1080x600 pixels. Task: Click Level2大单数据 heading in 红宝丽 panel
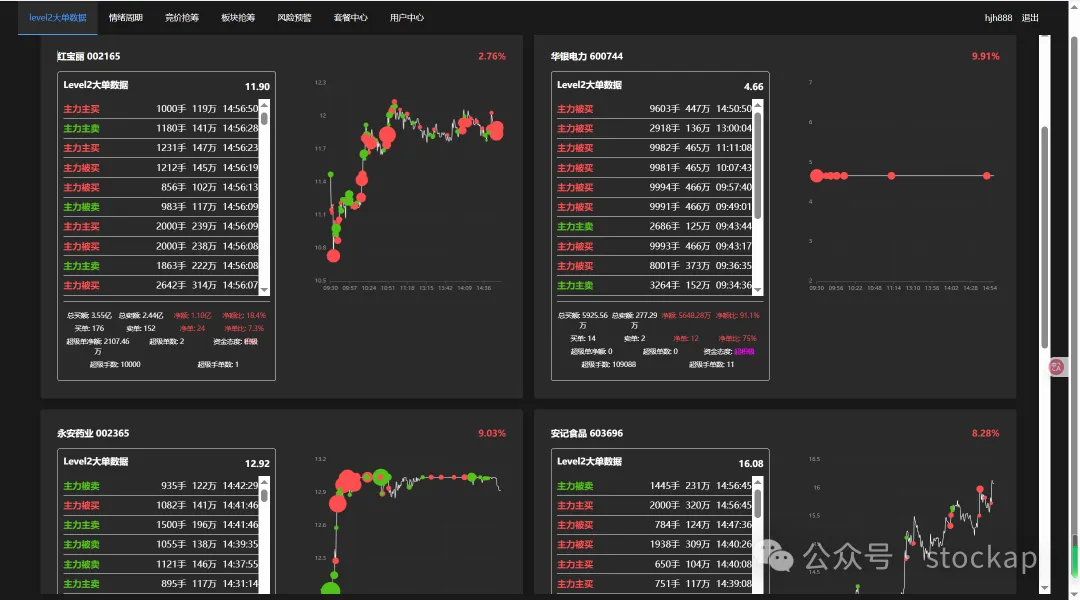96,85
